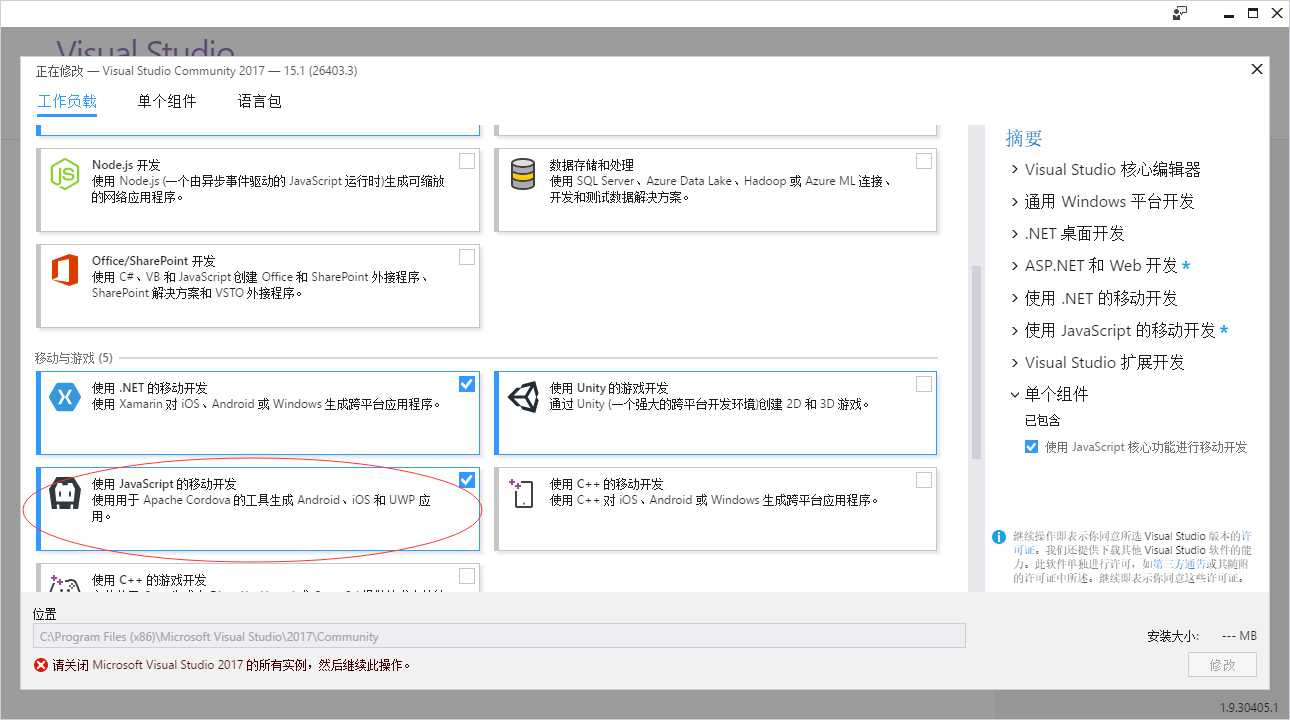The height and width of the screenshot is (720, 1290).
Task: Click the C++ 的移动开发 phone icon
Action: coord(522,493)
